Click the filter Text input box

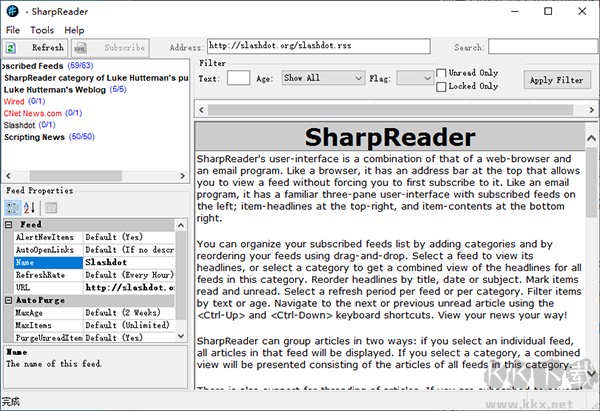[x=238, y=78]
